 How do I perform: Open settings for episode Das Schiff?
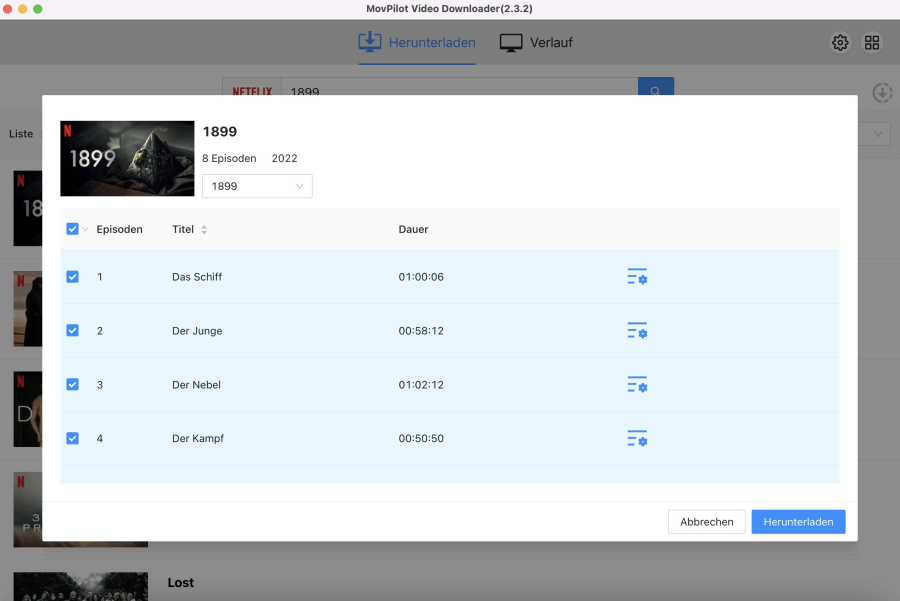637,277
